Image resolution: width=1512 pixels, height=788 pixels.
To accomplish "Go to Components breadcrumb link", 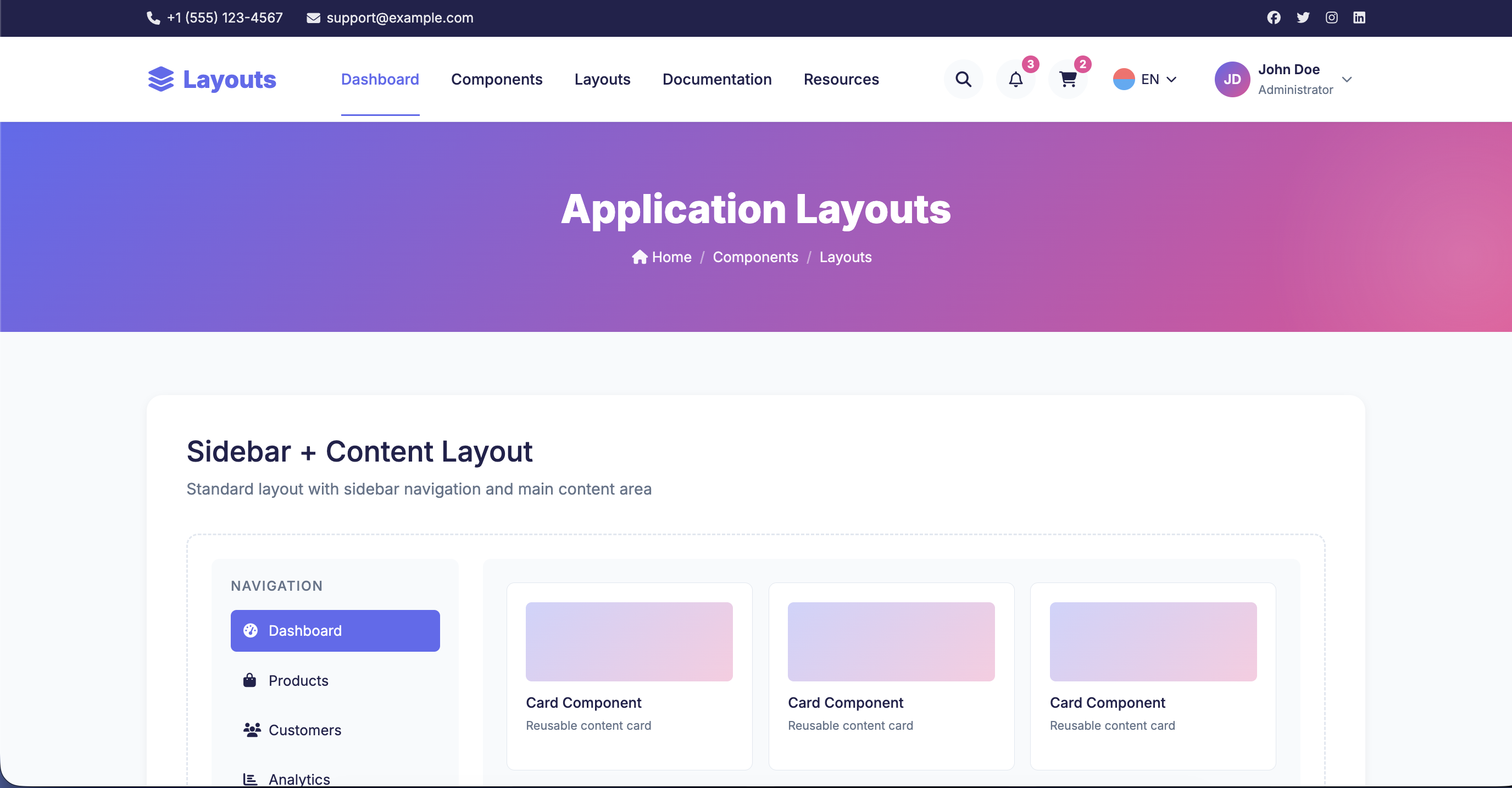I will 755,257.
